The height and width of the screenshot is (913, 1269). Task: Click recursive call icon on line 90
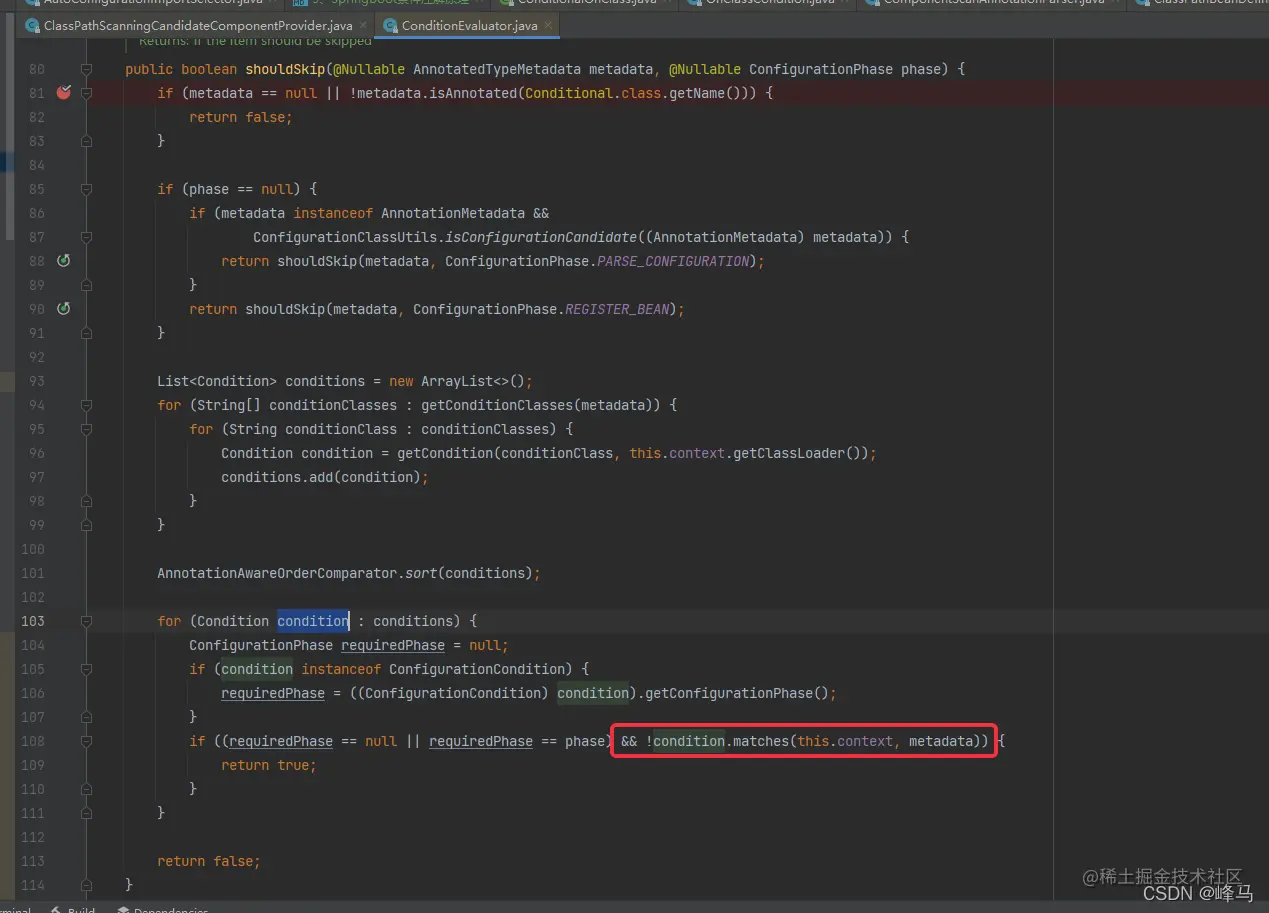point(64,309)
